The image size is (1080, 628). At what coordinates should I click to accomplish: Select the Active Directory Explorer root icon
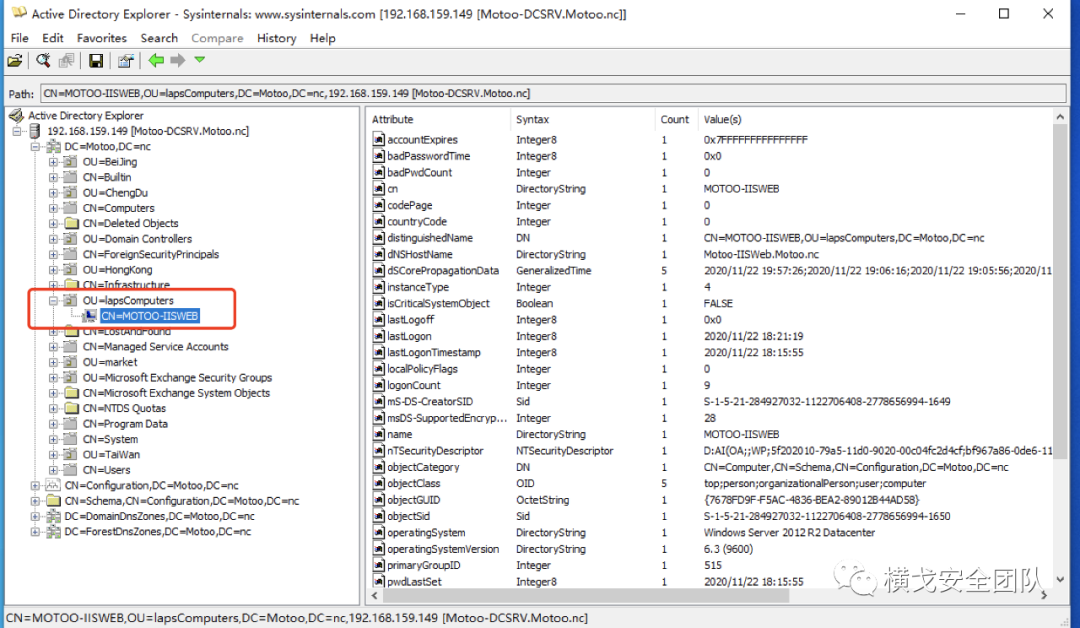14,114
